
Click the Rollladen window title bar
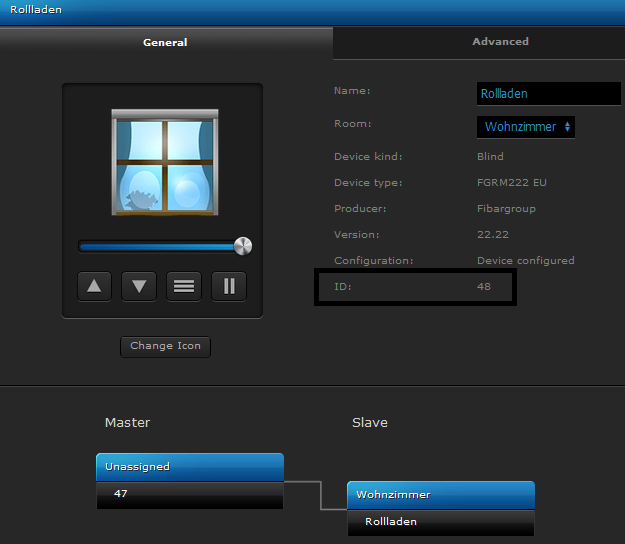312,10
